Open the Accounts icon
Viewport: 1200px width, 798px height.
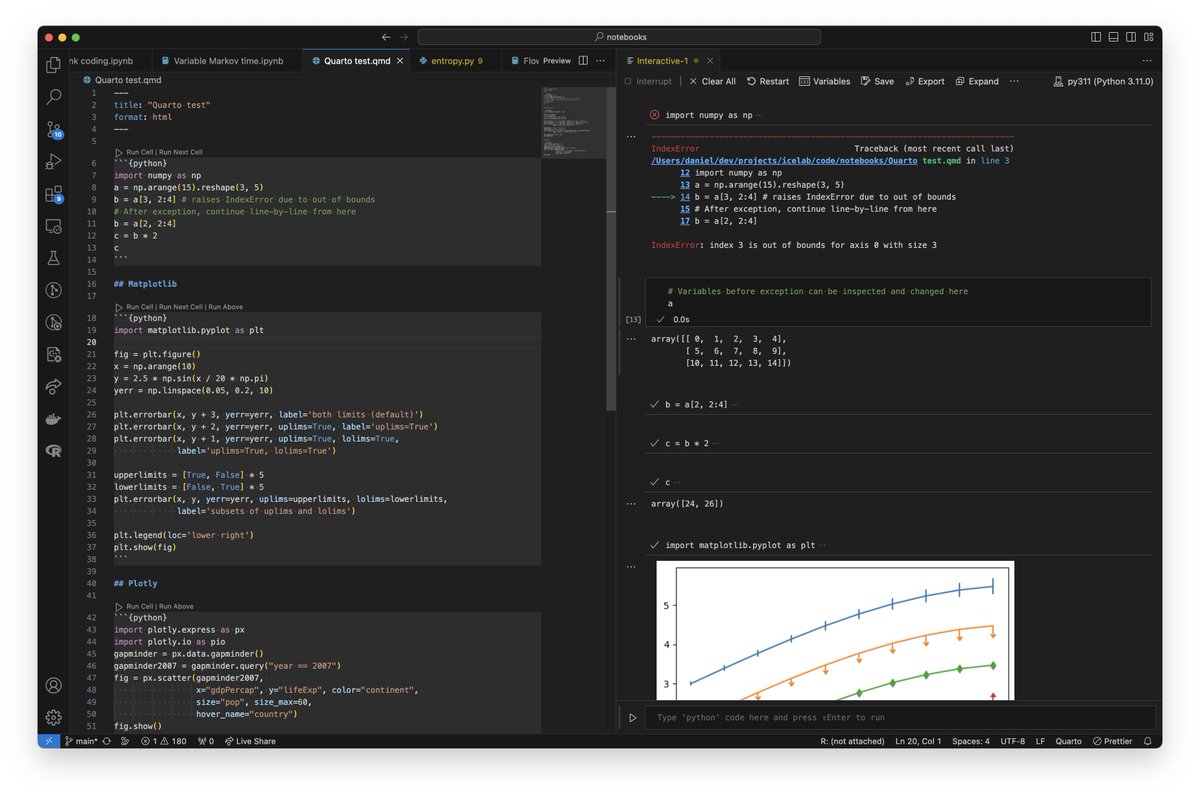coord(54,686)
